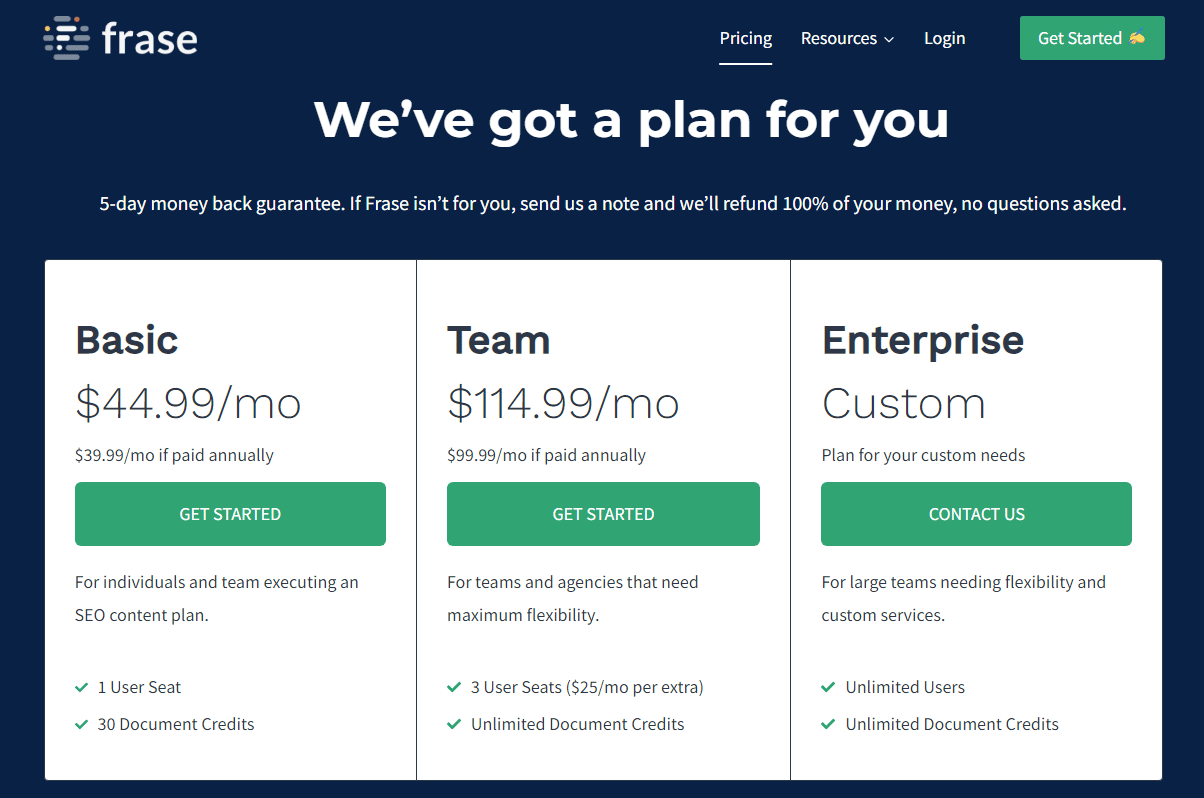Click the checkmark beside 3 User Seats
Image resolution: width=1204 pixels, height=798 pixels.
click(x=454, y=687)
